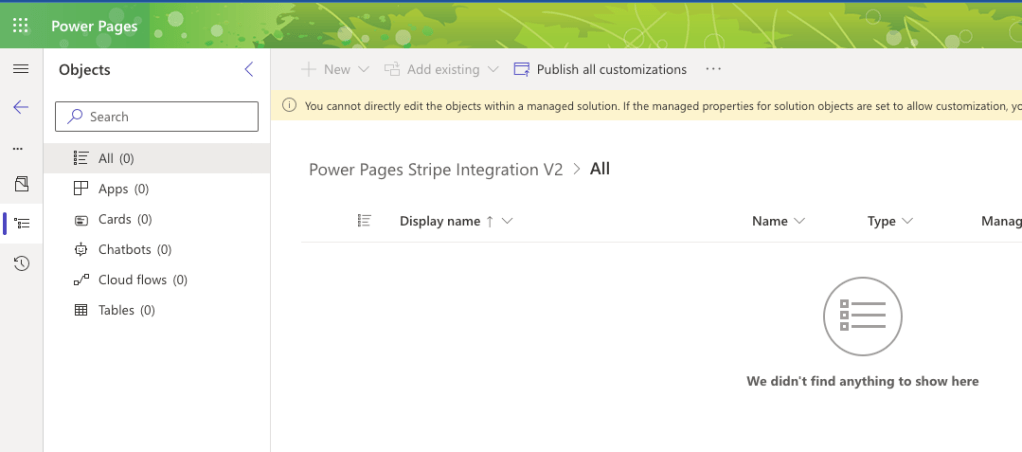Collapse the Objects pane with chevron
The image size is (1022, 452).
tap(249, 69)
